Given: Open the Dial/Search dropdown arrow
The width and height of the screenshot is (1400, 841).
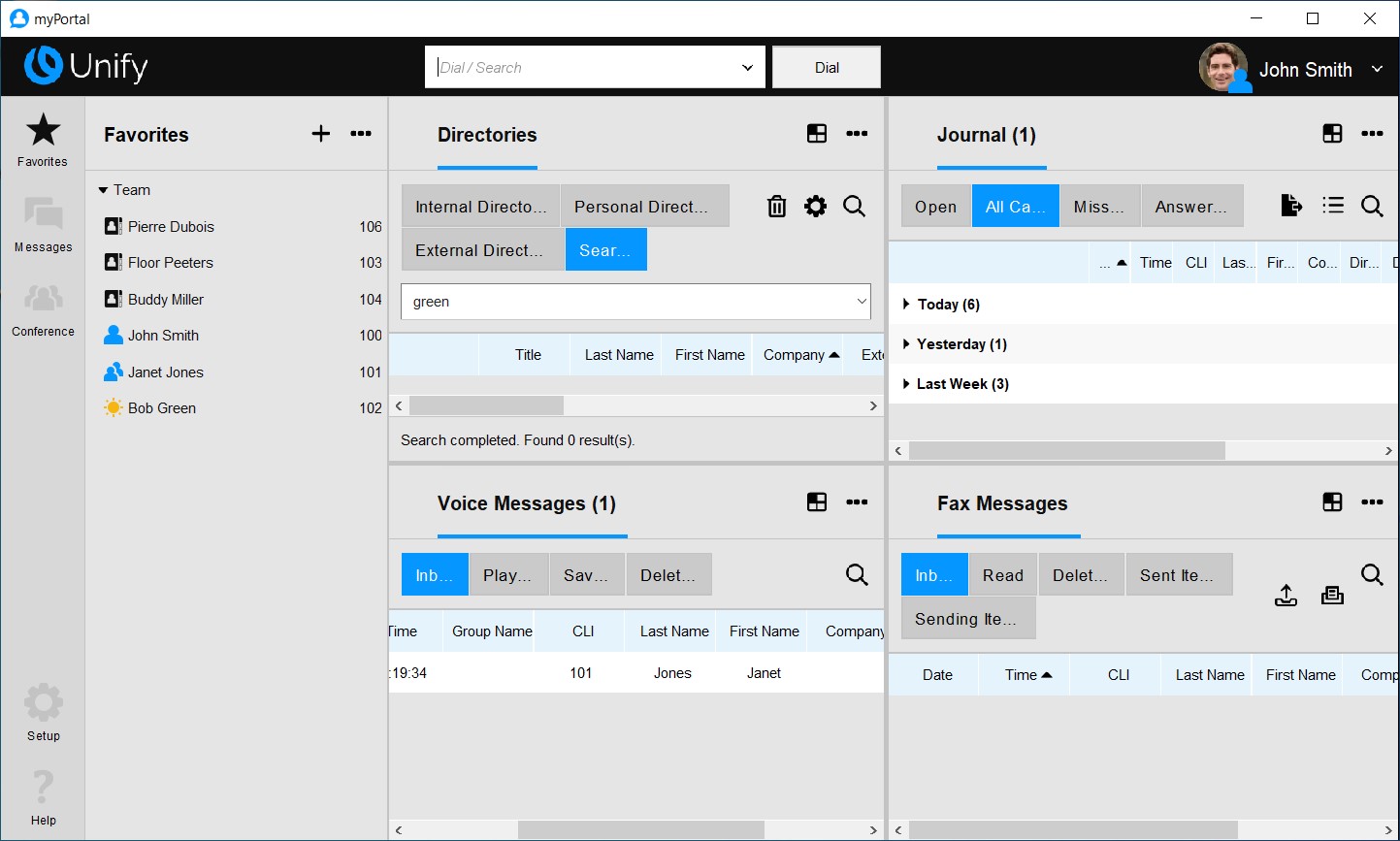Looking at the screenshot, I should (x=747, y=68).
